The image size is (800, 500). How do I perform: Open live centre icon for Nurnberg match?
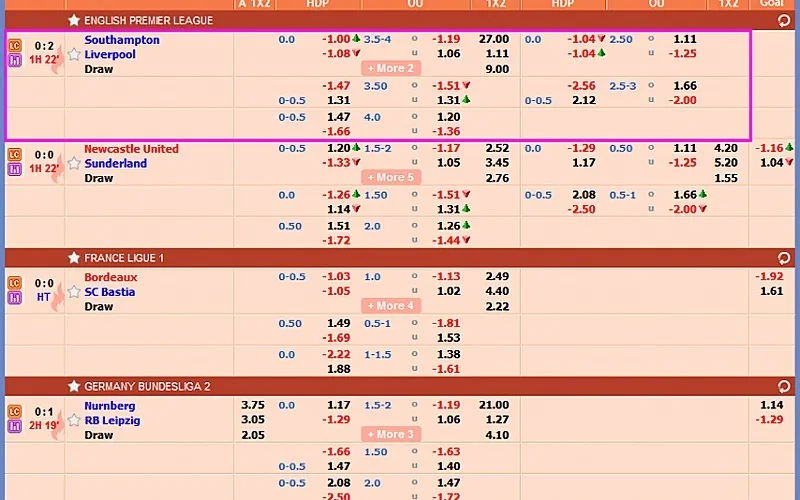click(x=15, y=412)
